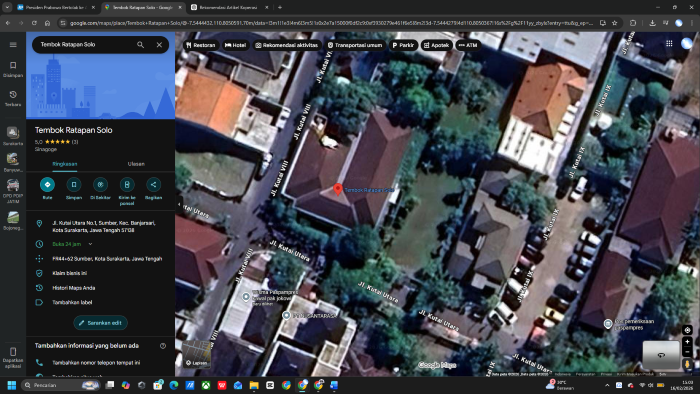Click the show your location button
Viewport: 700px width, 394px height.
coord(687,330)
